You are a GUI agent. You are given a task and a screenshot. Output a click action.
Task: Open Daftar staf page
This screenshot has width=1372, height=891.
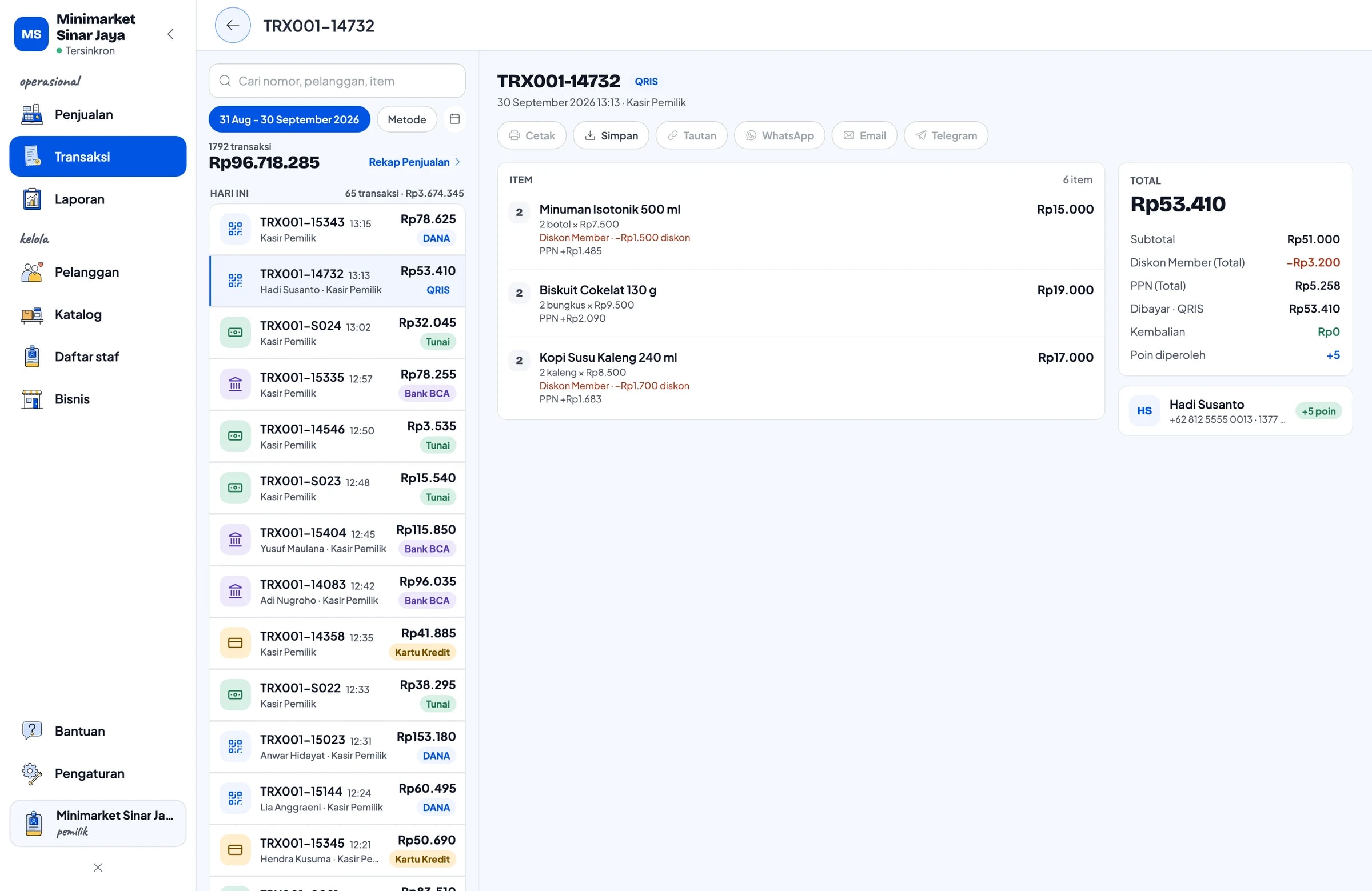click(98, 357)
